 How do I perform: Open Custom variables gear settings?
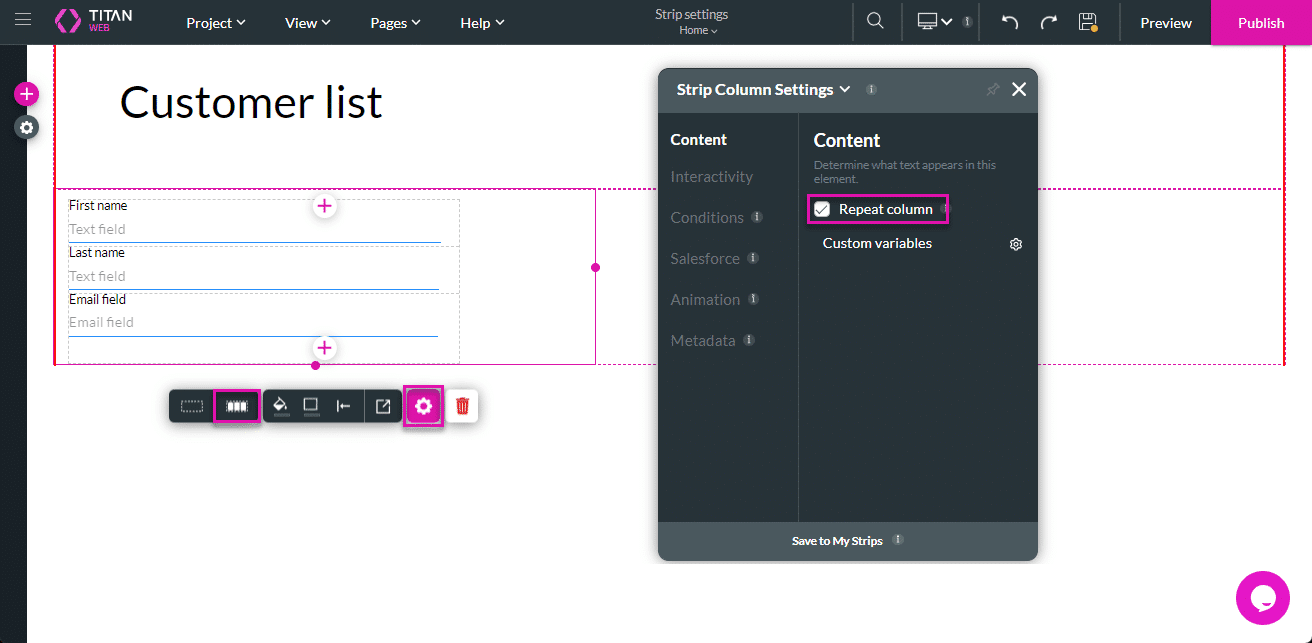click(x=1016, y=244)
